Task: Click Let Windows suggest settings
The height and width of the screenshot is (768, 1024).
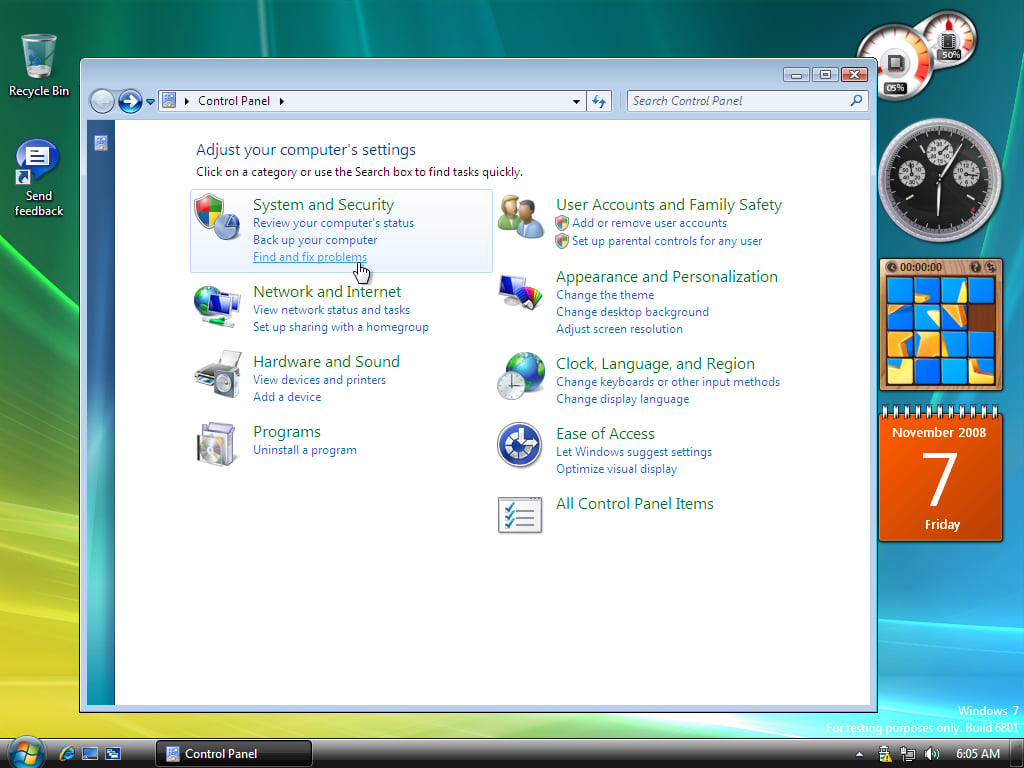Action: [x=633, y=451]
